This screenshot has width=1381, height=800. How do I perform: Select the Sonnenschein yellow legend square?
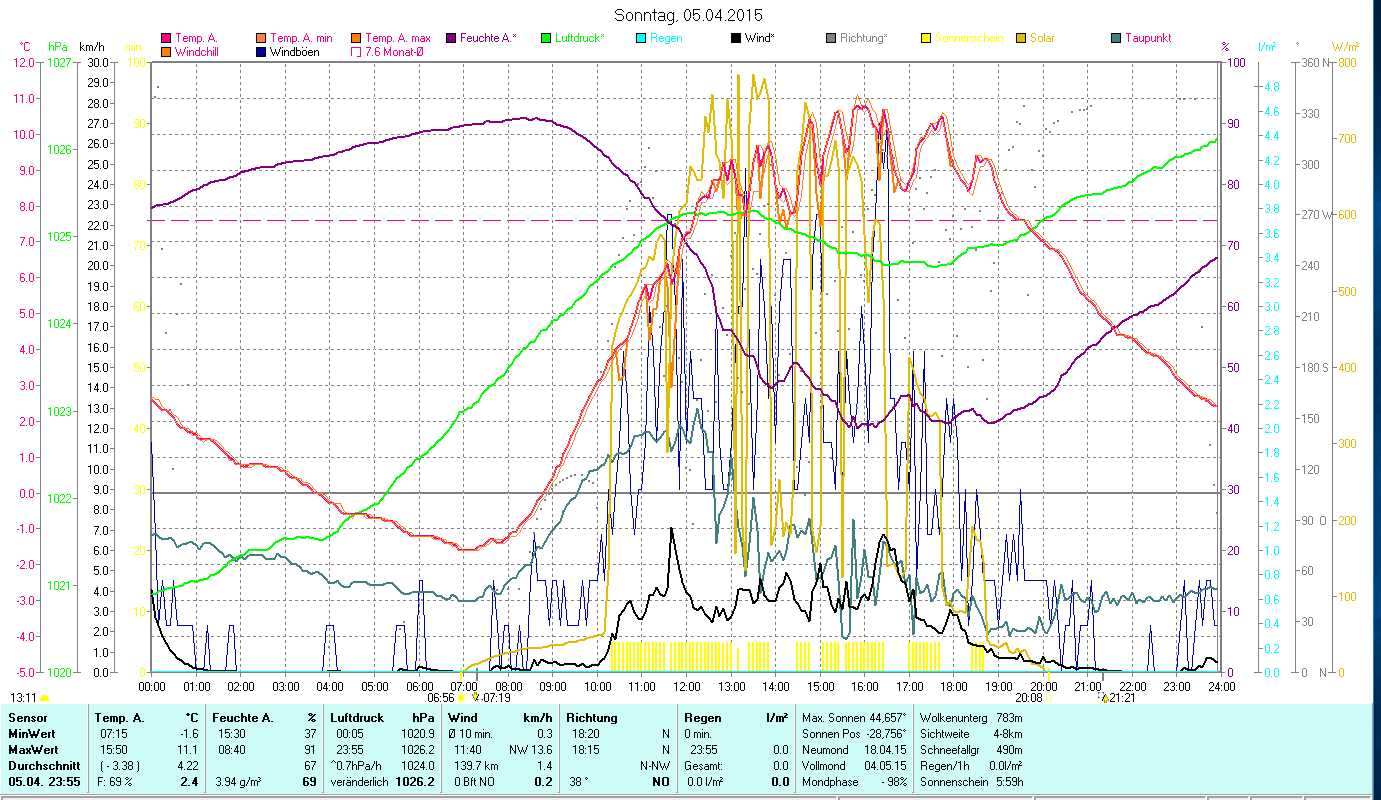click(926, 38)
